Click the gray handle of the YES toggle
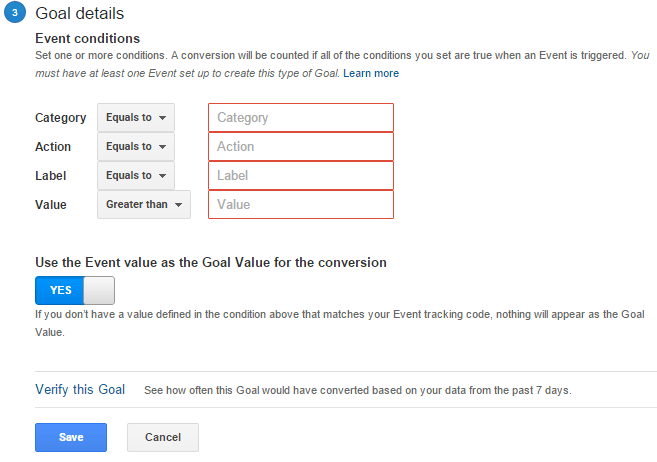 pyautogui.click(x=99, y=290)
